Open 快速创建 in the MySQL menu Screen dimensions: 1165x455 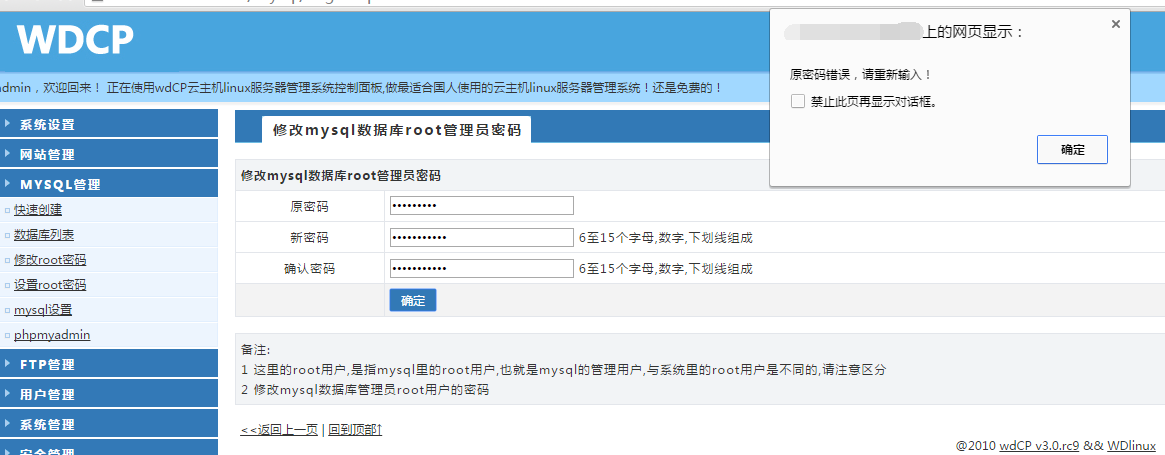click(38, 210)
